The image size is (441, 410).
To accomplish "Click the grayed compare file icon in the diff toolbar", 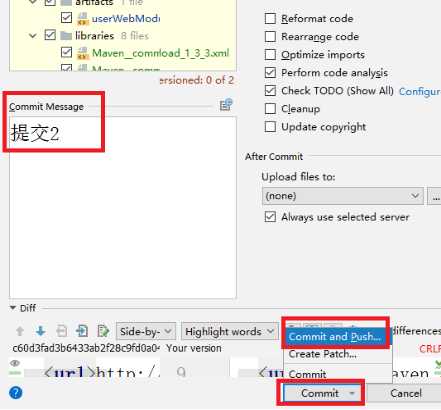I will (61, 331).
